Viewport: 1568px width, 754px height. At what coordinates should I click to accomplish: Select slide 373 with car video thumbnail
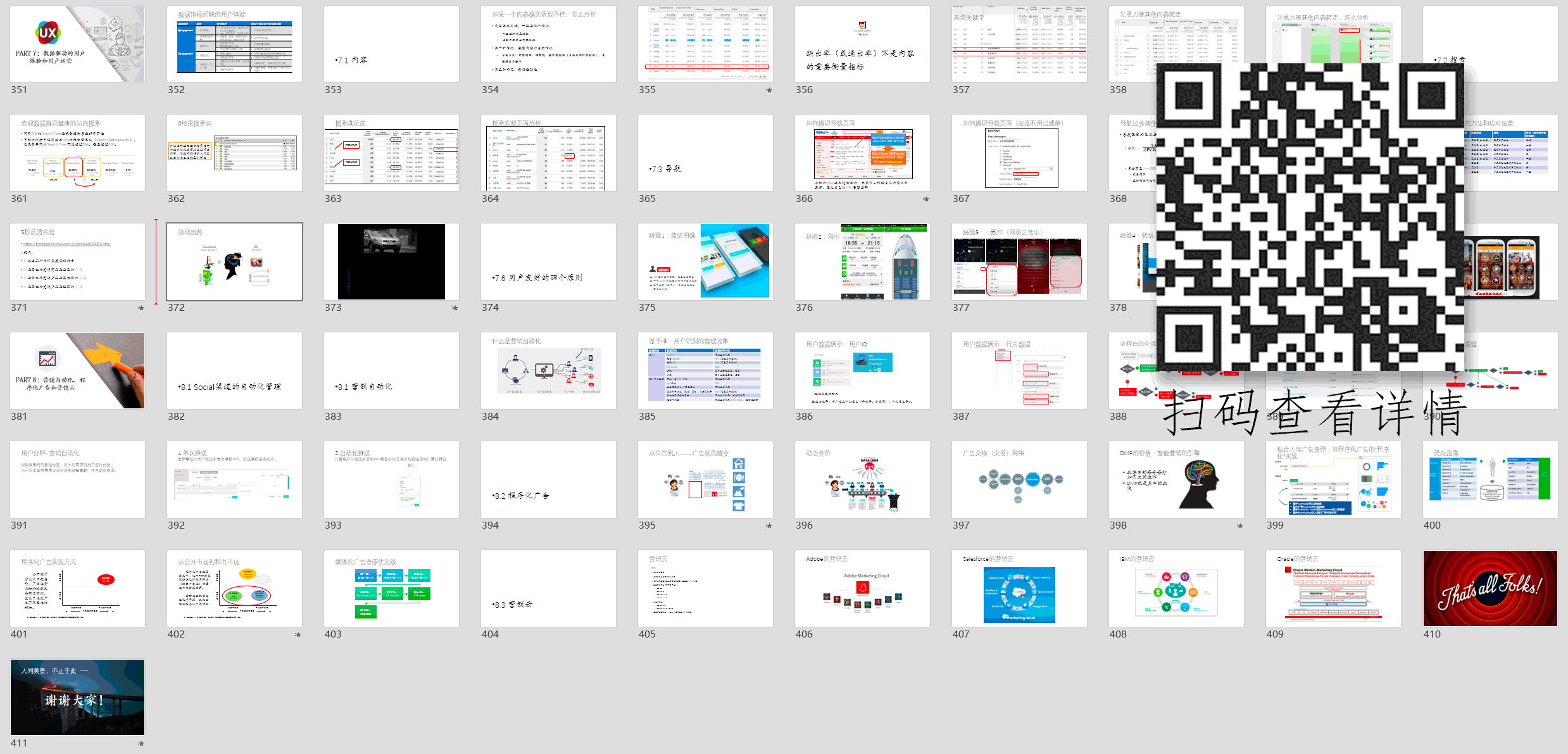(x=391, y=261)
